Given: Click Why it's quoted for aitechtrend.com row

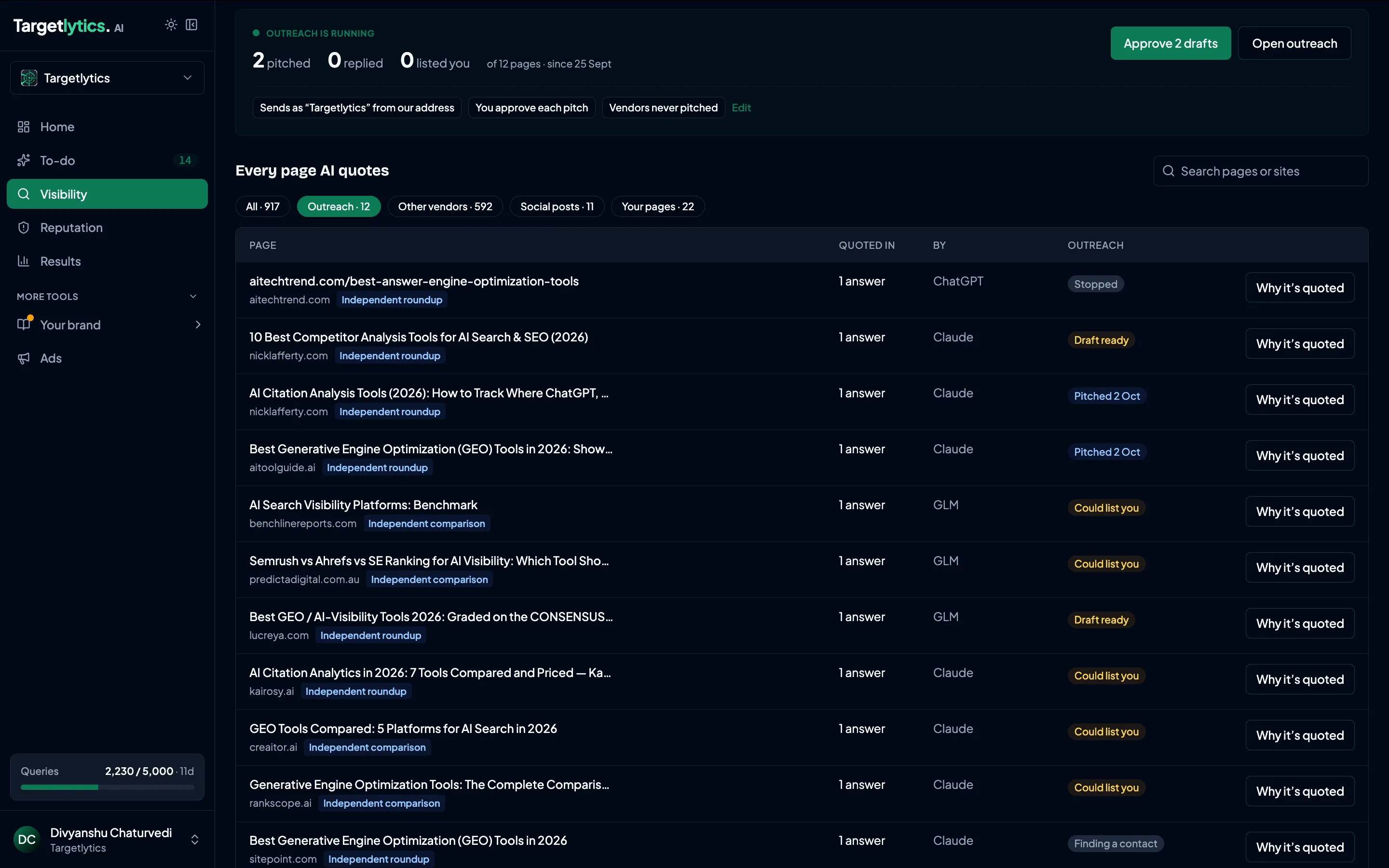Looking at the screenshot, I should coord(1299,287).
